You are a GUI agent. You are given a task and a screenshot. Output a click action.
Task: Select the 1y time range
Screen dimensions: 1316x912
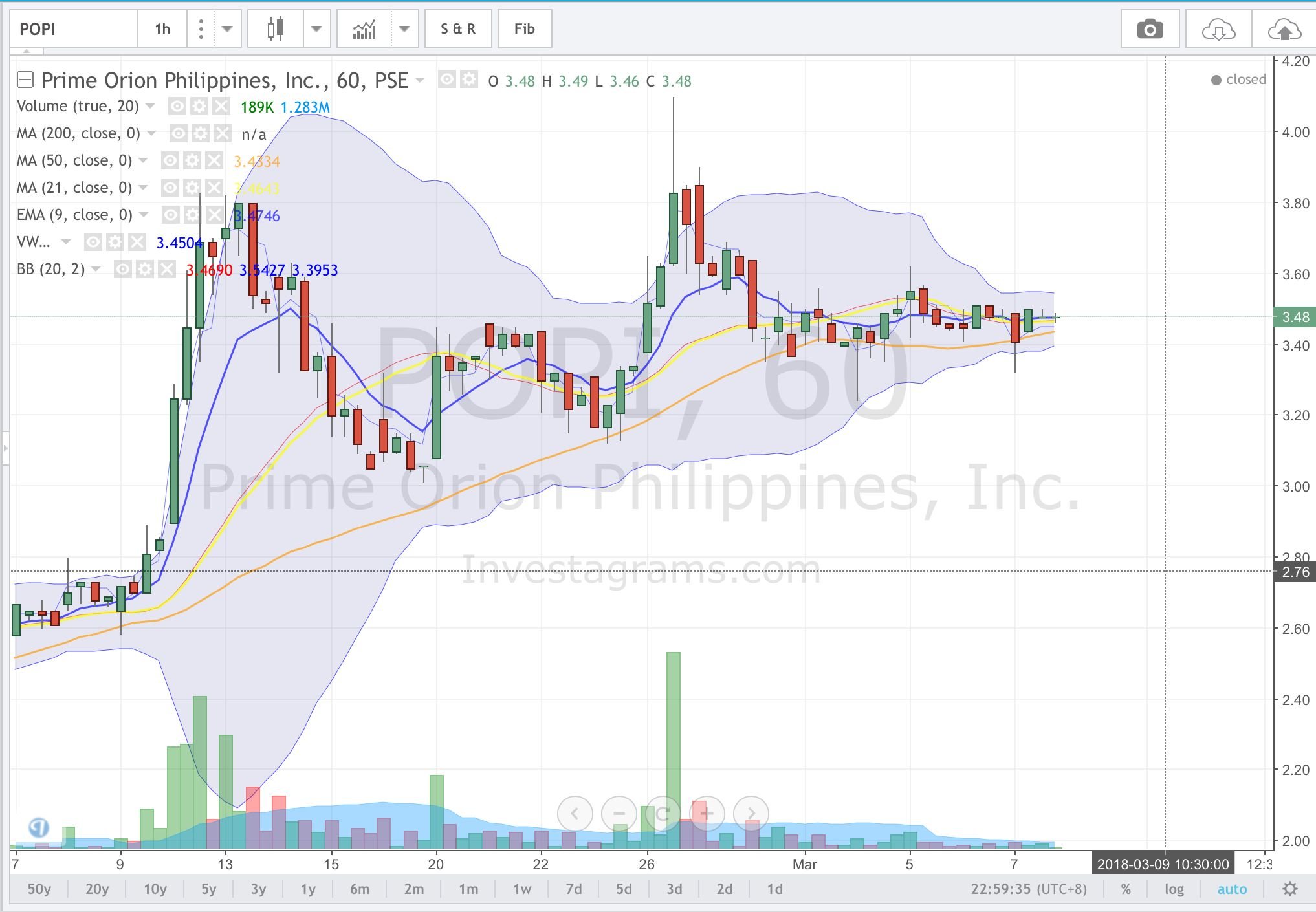pyautogui.click(x=308, y=889)
